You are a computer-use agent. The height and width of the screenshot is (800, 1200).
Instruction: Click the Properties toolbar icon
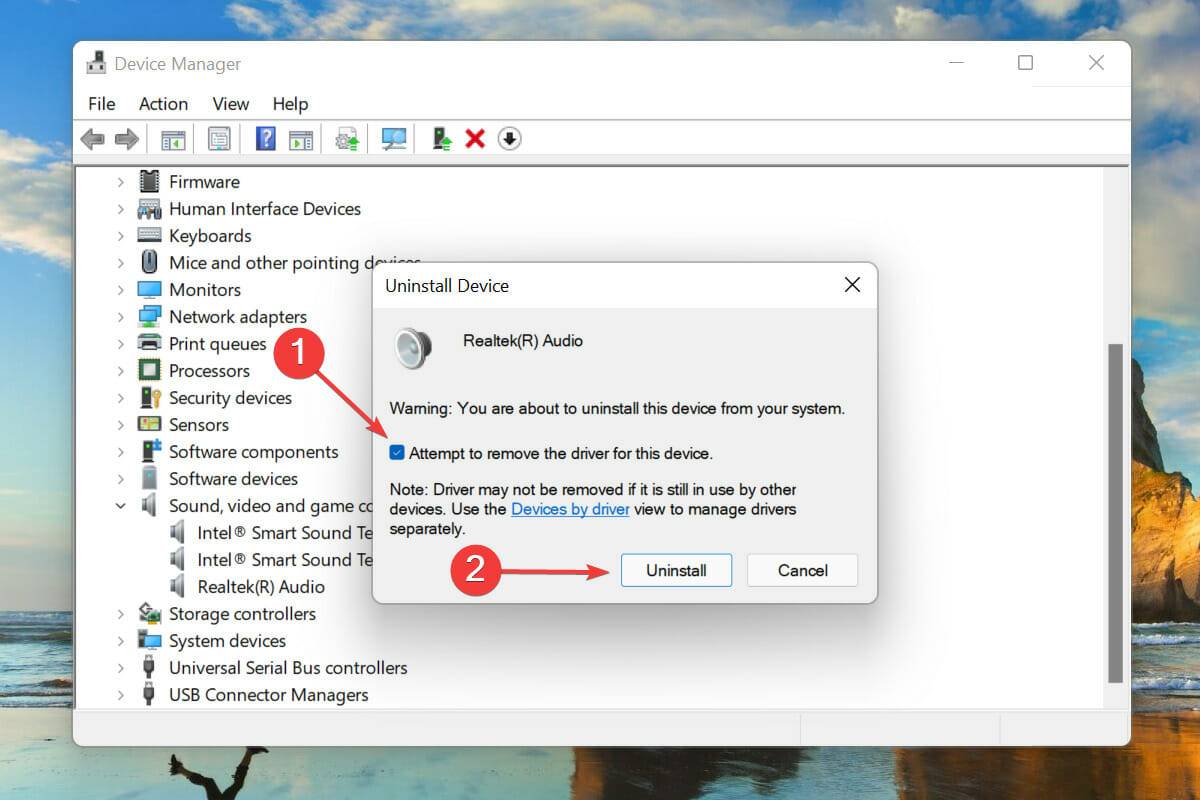pos(219,138)
